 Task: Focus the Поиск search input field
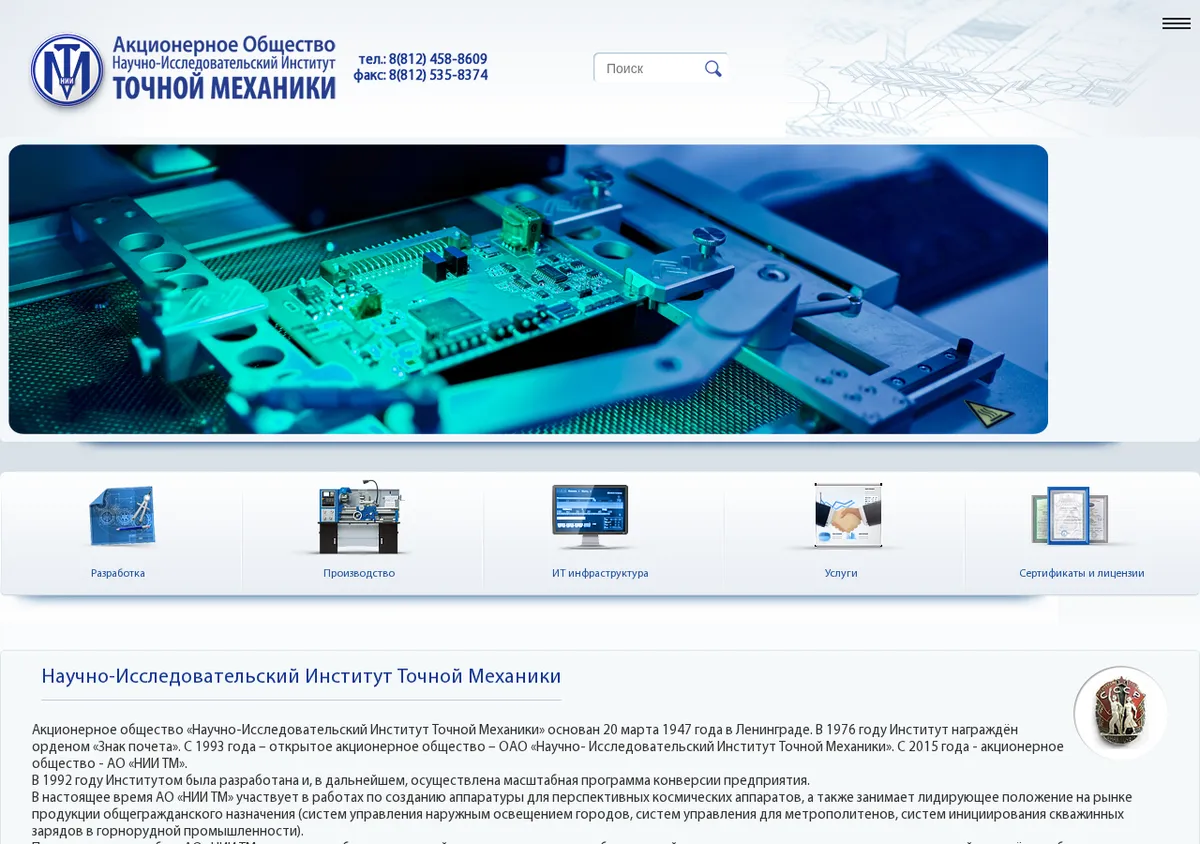tap(650, 68)
